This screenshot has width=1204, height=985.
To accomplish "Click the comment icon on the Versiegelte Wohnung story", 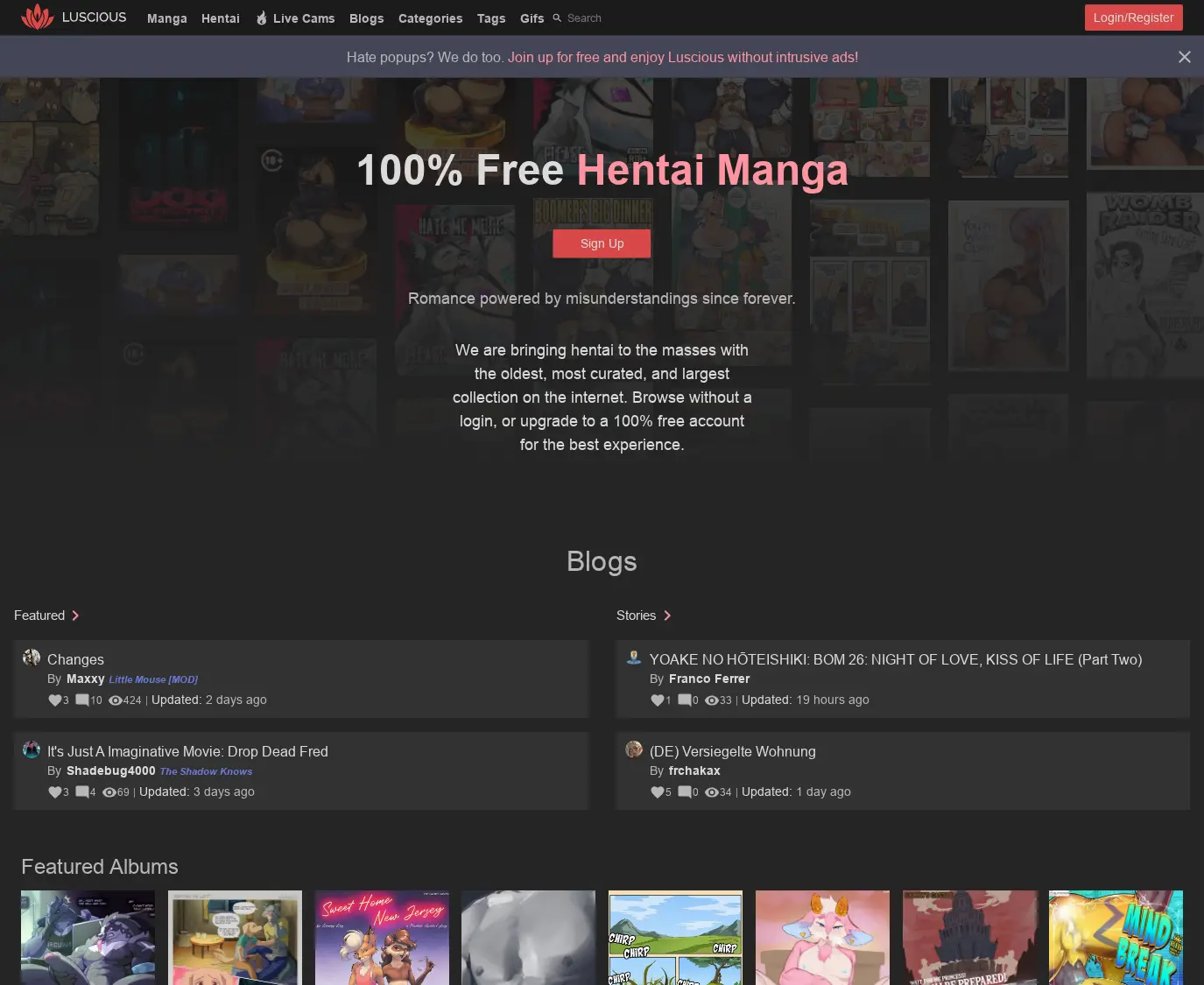I will (685, 792).
